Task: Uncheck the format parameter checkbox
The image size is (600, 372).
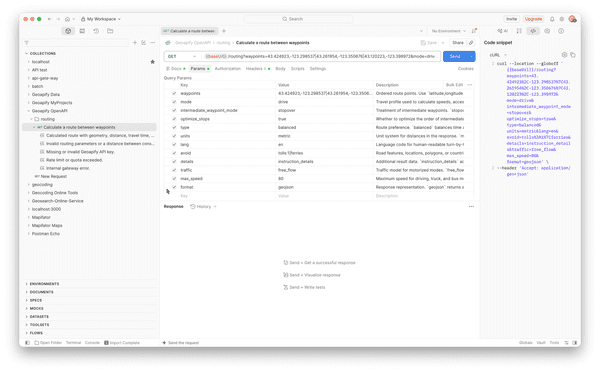Action: coord(174,187)
